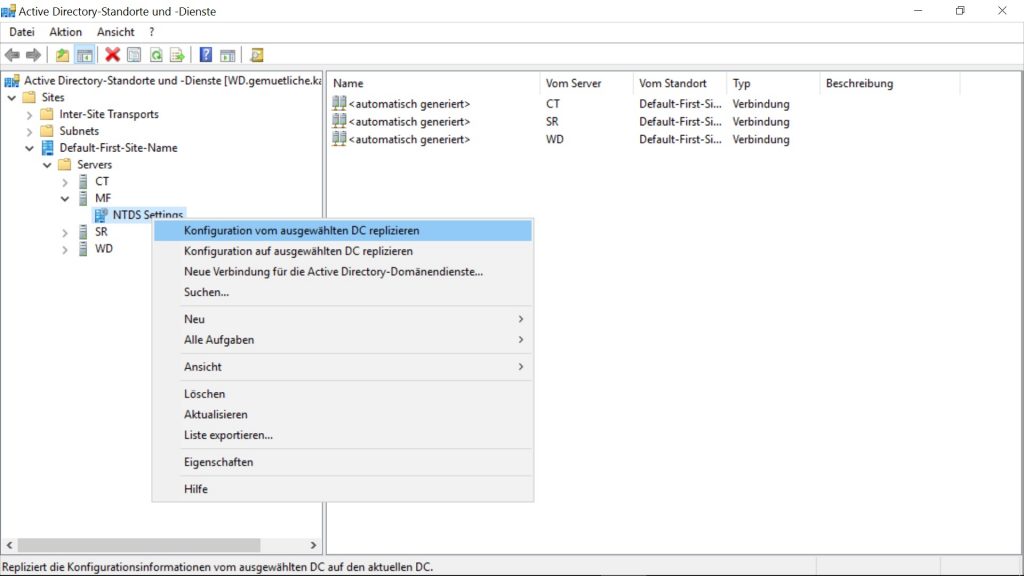Collapse the Servers node
Viewport: 1024px width, 576px height.
pyautogui.click(x=47, y=165)
